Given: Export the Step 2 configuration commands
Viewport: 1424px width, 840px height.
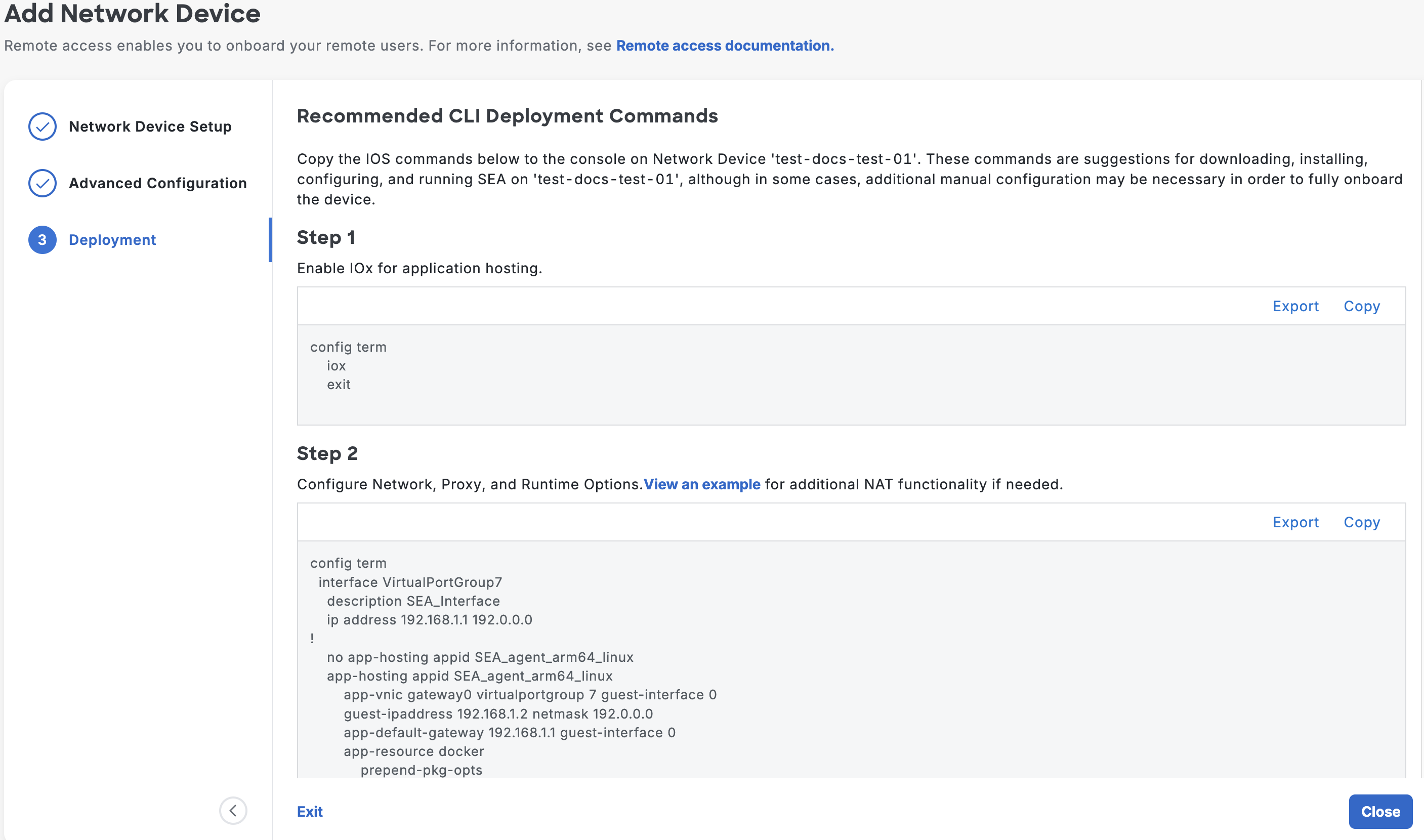Looking at the screenshot, I should [1295, 522].
